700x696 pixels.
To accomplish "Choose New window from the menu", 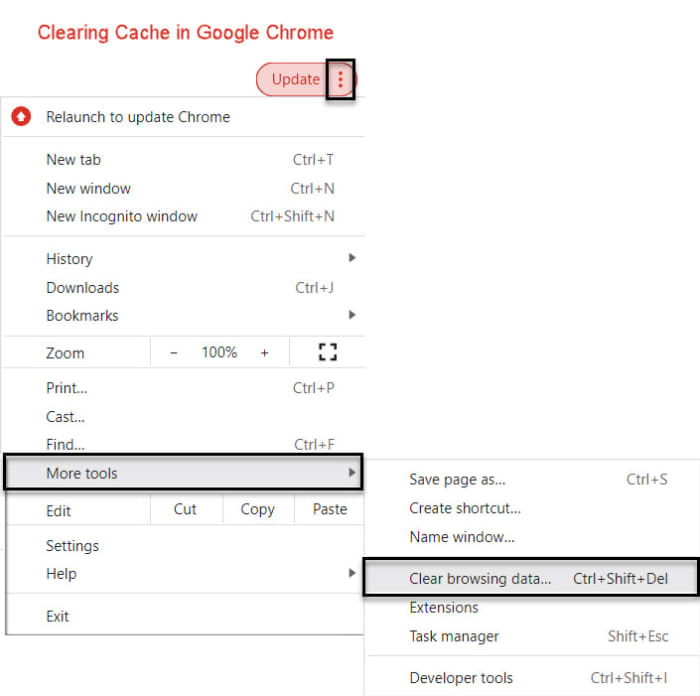I will click(x=183, y=188).
